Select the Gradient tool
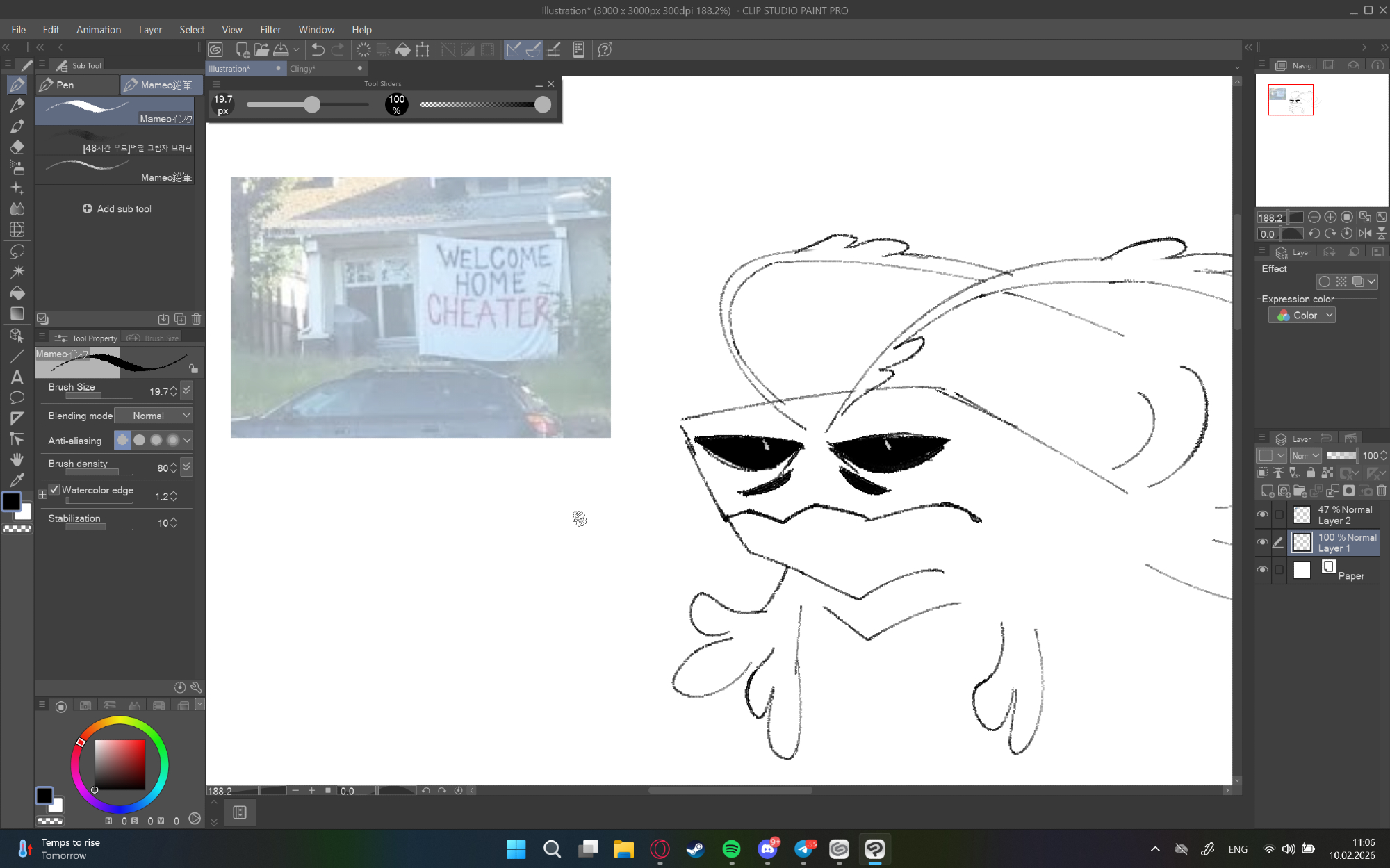 (17, 313)
